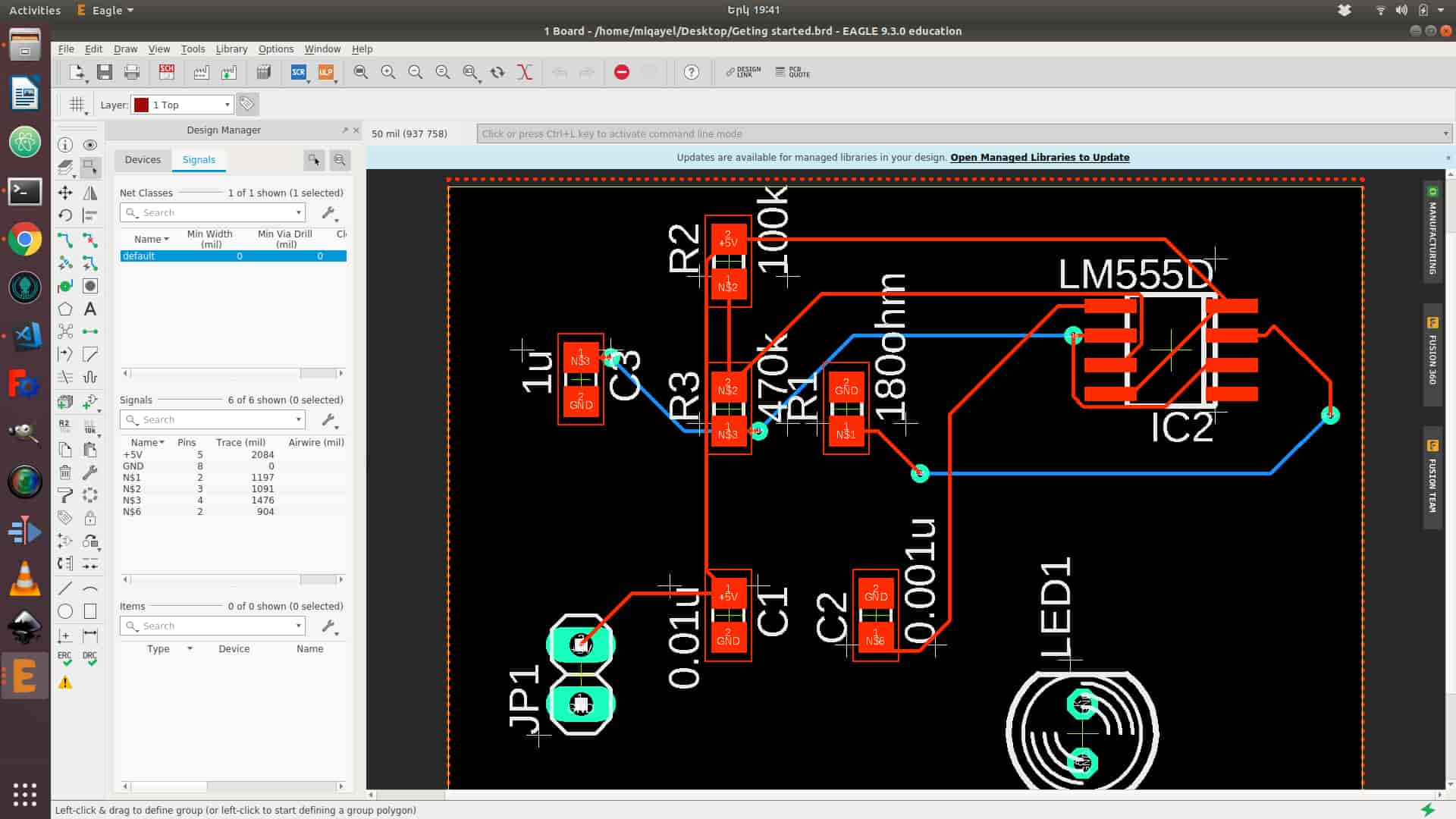
Task: Select the Route airwire tool
Action: pyautogui.click(x=65, y=240)
